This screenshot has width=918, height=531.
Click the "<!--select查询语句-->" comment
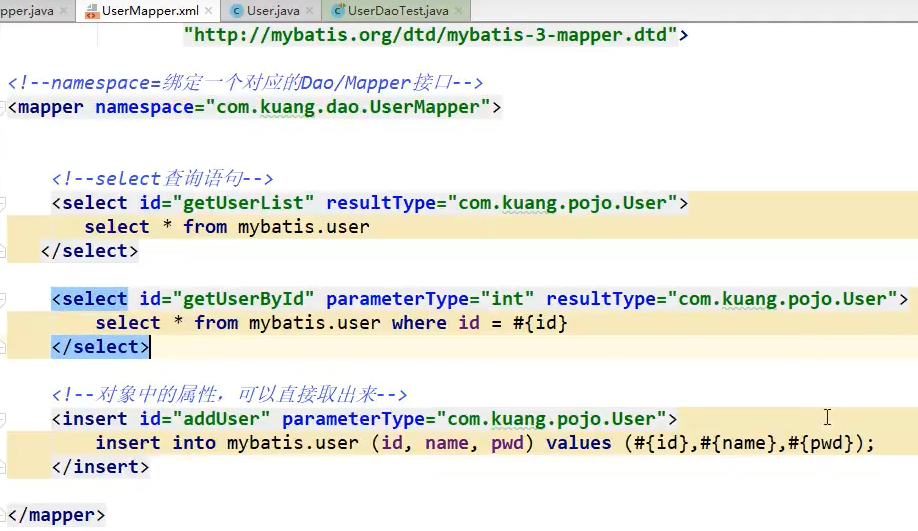pos(162,179)
